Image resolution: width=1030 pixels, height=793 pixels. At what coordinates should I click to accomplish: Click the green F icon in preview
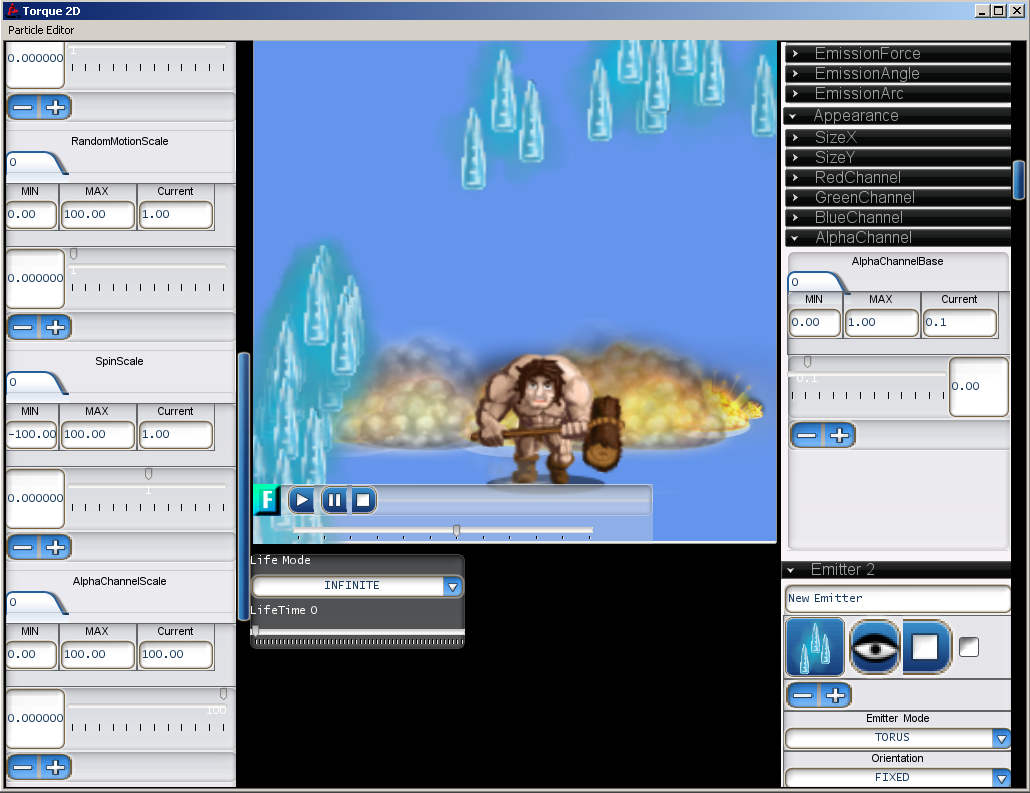(267, 501)
